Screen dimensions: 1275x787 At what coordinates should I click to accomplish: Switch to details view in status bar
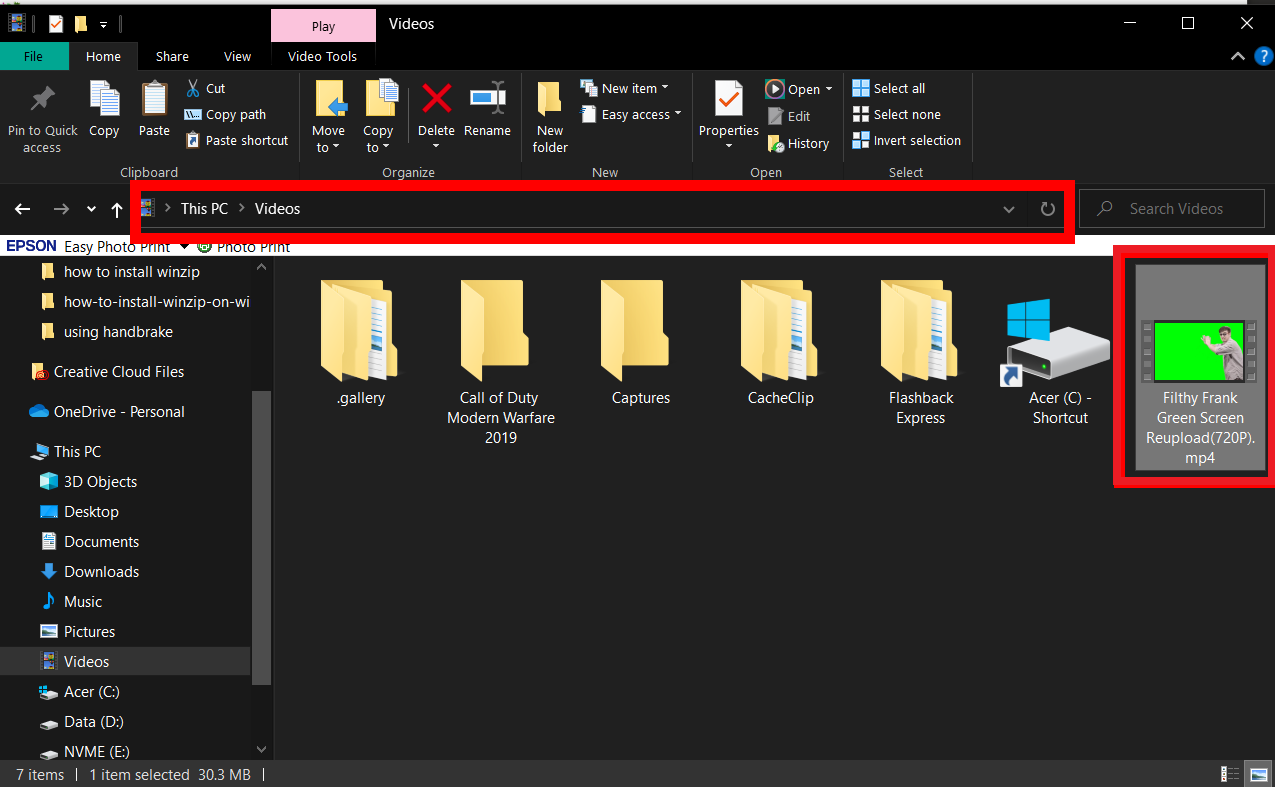pyautogui.click(x=1230, y=773)
